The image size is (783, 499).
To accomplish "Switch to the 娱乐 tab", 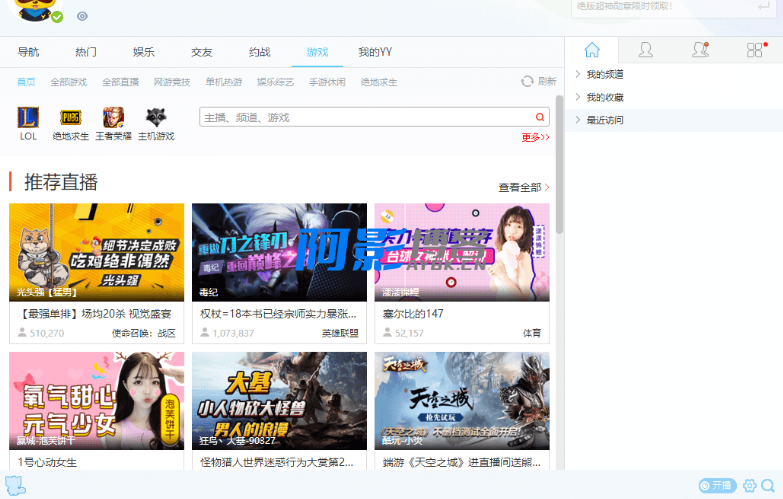I will tap(143, 52).
